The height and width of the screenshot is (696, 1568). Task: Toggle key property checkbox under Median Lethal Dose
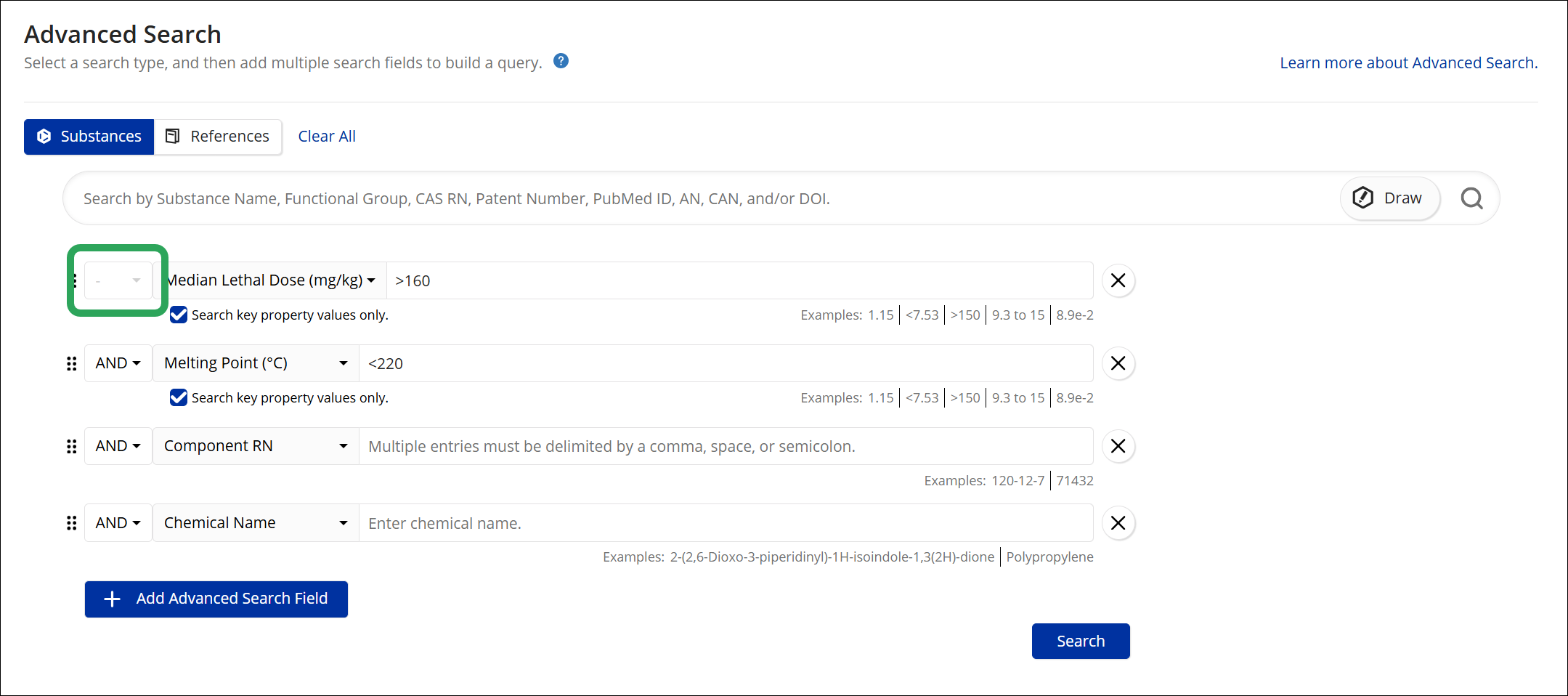tap(179, 315)
